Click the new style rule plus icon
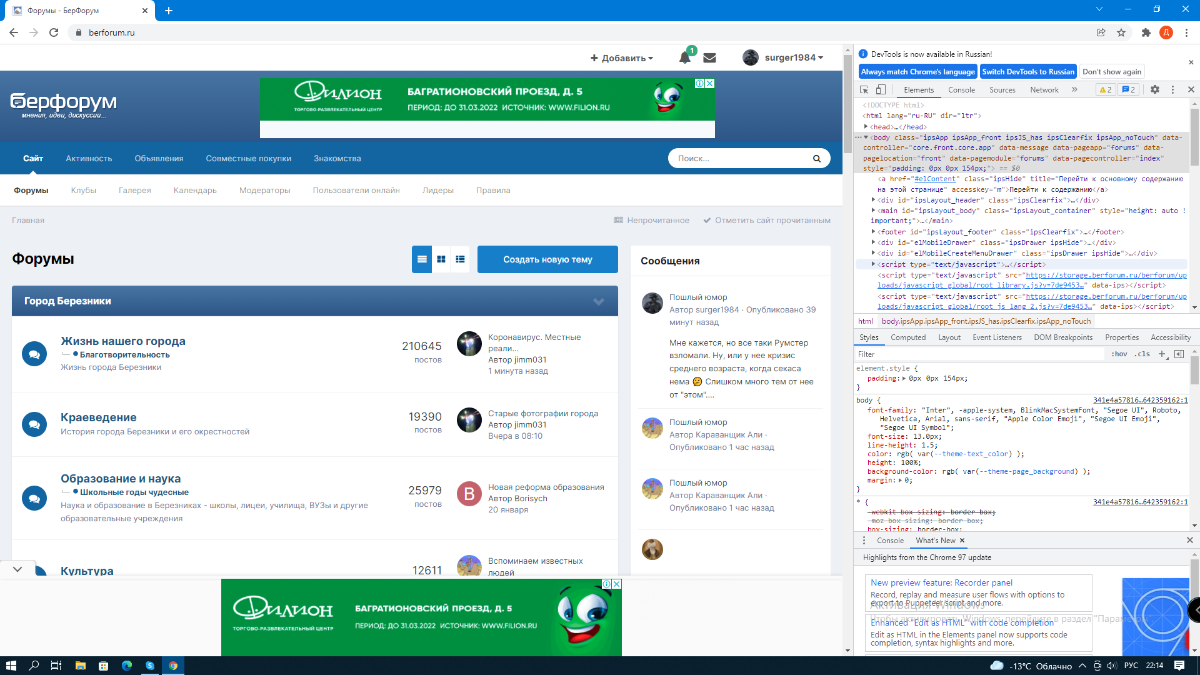1200x675 pixels. pos(1162,354)
